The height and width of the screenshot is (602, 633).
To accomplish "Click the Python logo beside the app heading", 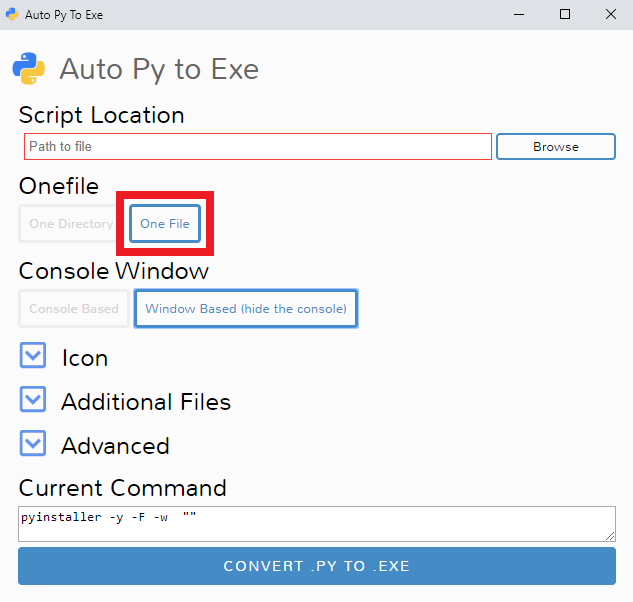I will point(28,69).
